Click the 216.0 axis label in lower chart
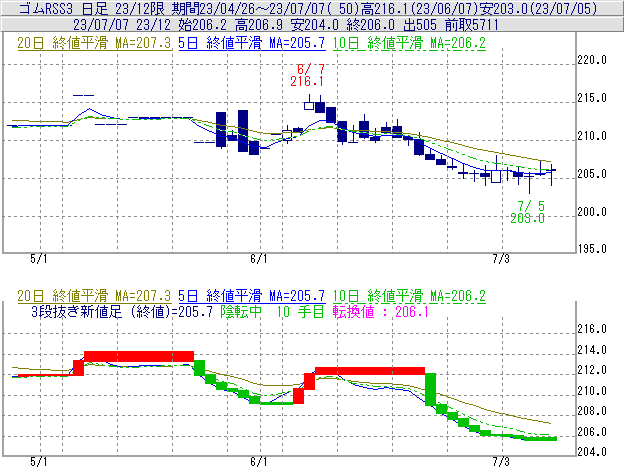Viewport: 624px width, 475px height. pyautogui.click(x=592, y=329)
